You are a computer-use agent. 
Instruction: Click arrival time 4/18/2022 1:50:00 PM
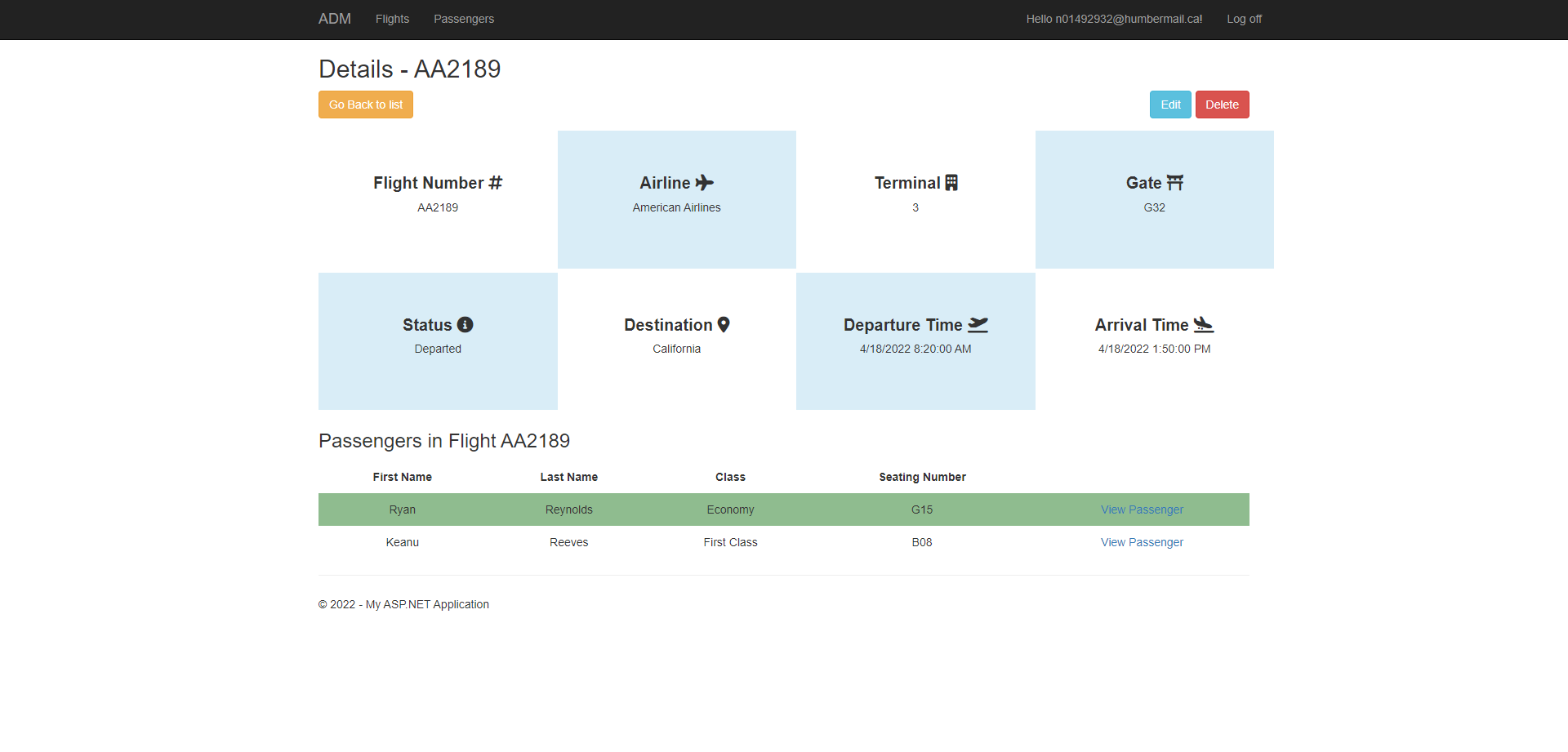point(1155,349)
